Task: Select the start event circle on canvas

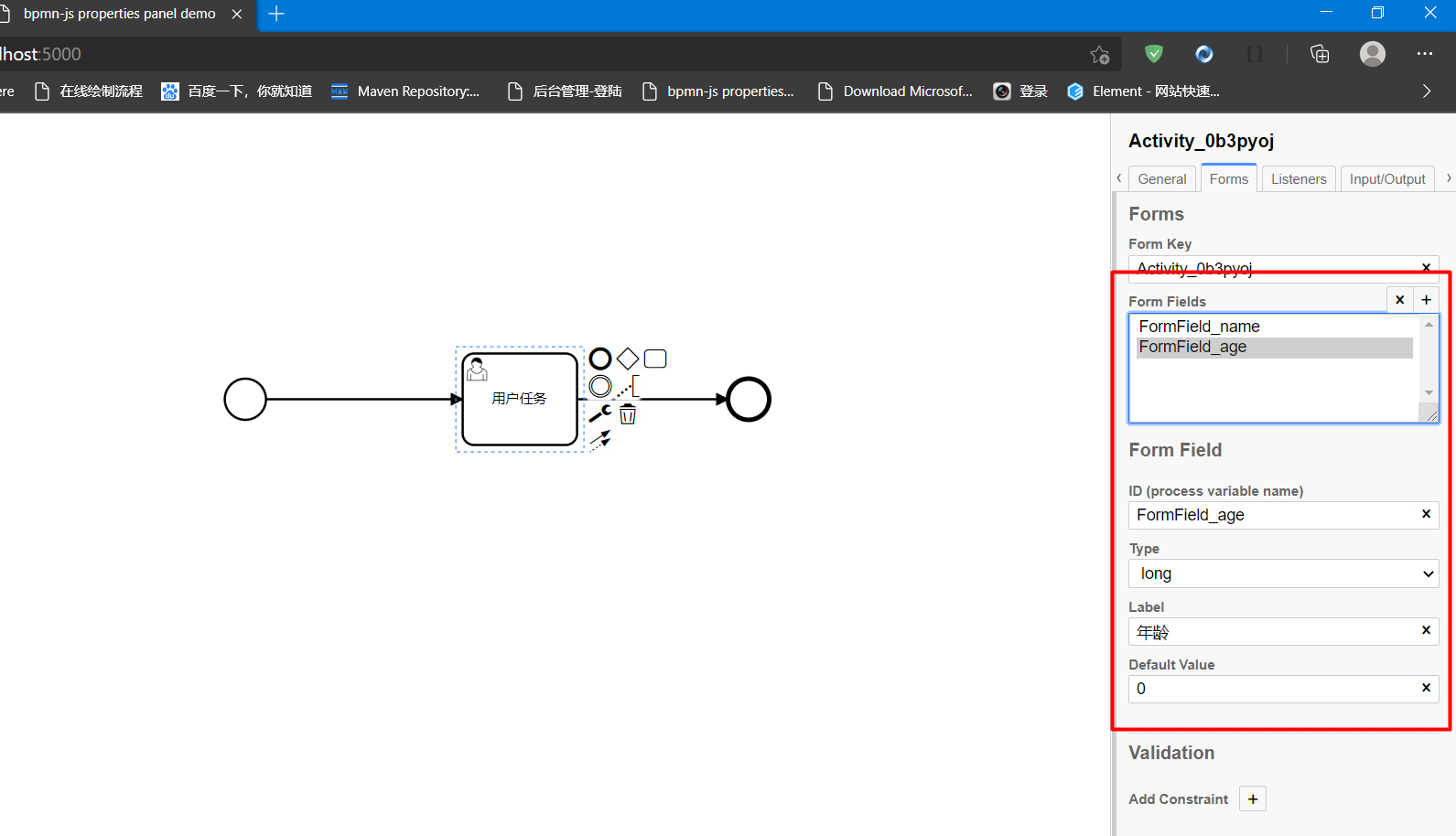Action: (245, 400)
